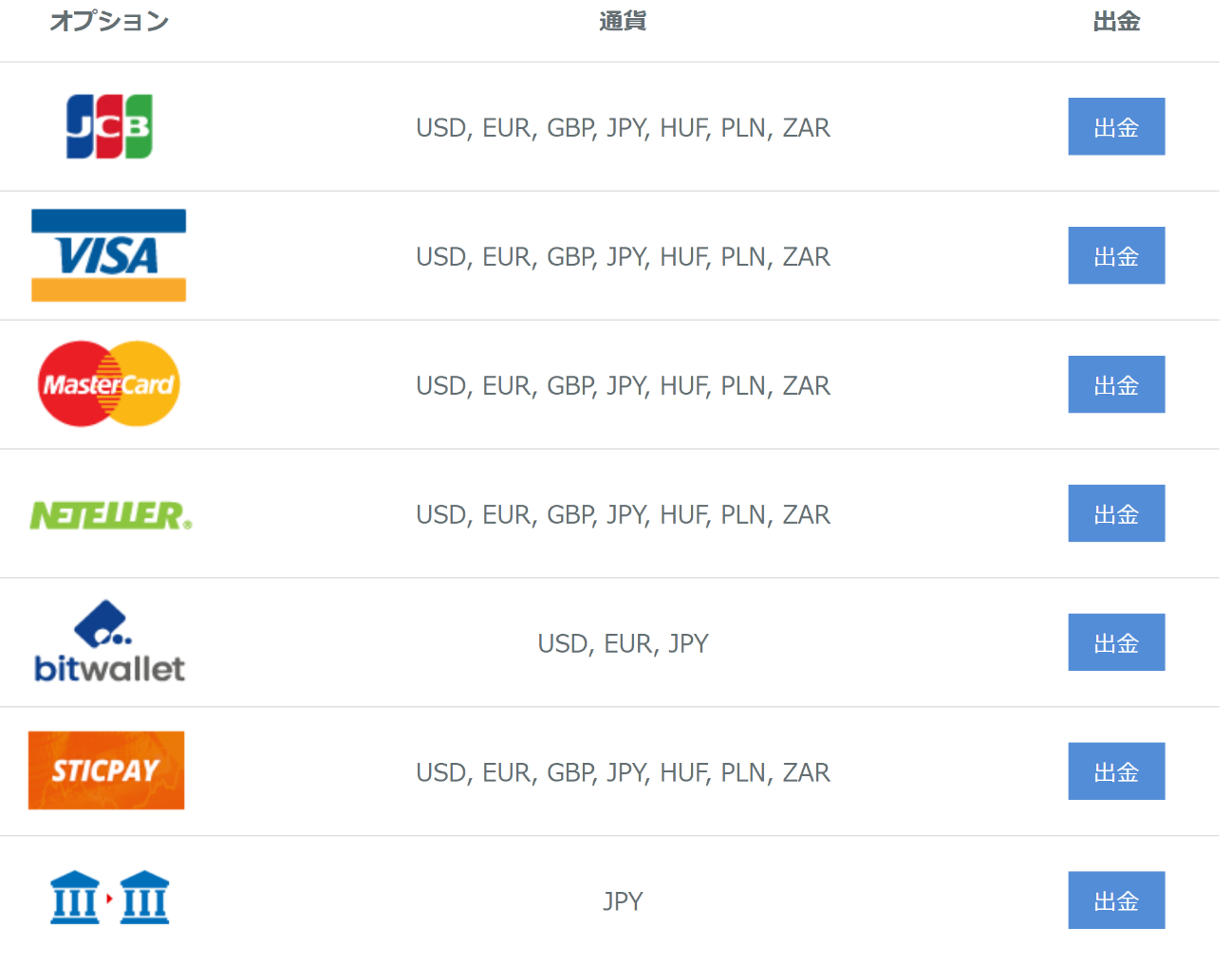Screen dimensions: 1232x964
Task: Withdraw via the STICPAY row button
Action: click(x=1116, y=771)
